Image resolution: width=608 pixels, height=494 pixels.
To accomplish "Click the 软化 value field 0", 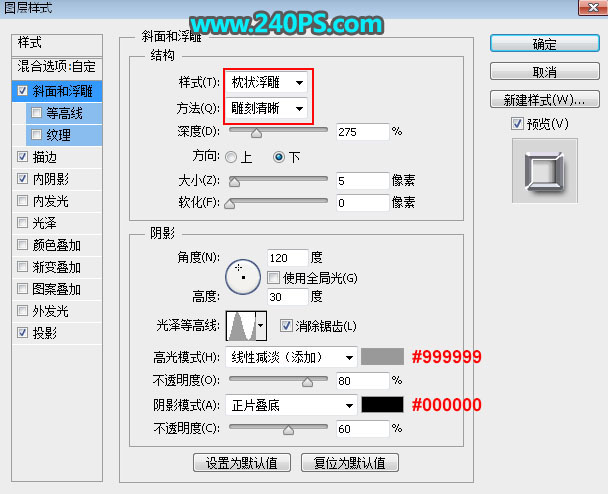I will pos(363,203).
